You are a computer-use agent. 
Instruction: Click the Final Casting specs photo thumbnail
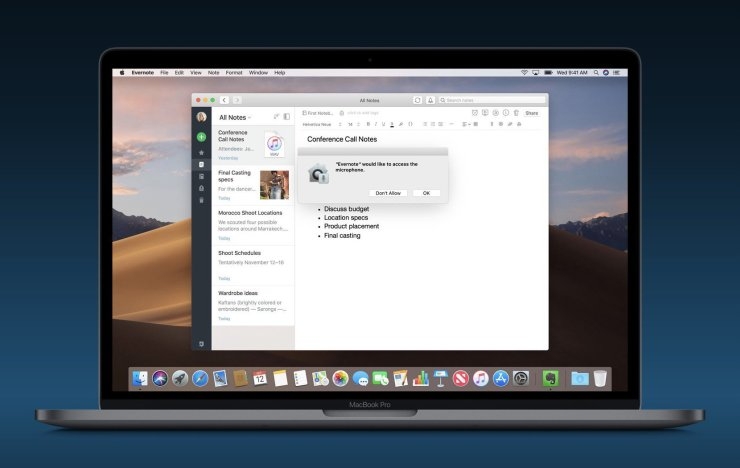coord(274,184)
